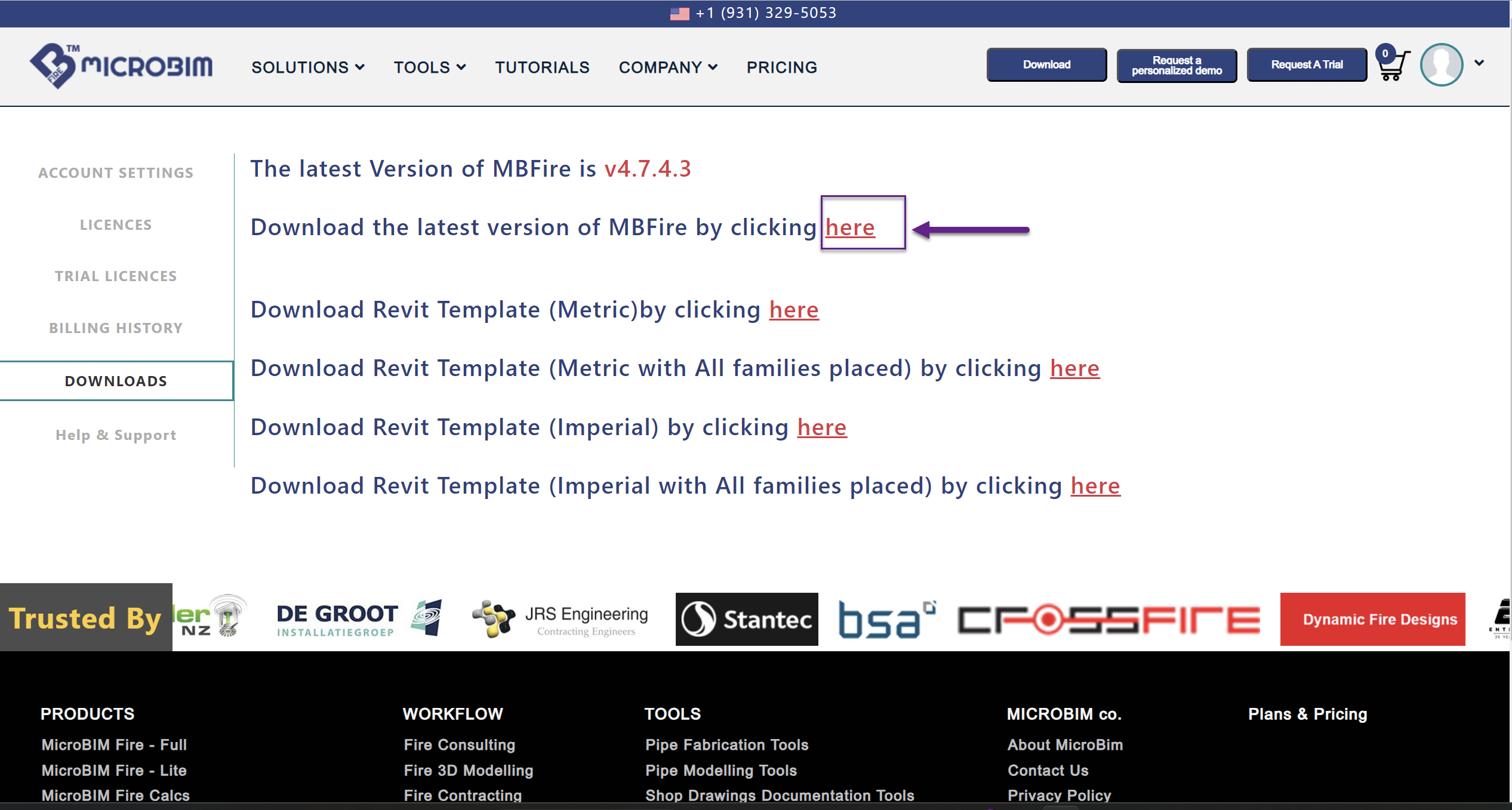Open the BILLING HISTORY sidebar tab
Viewport: 1512px width, 810px height.
(x=116, y=328)
